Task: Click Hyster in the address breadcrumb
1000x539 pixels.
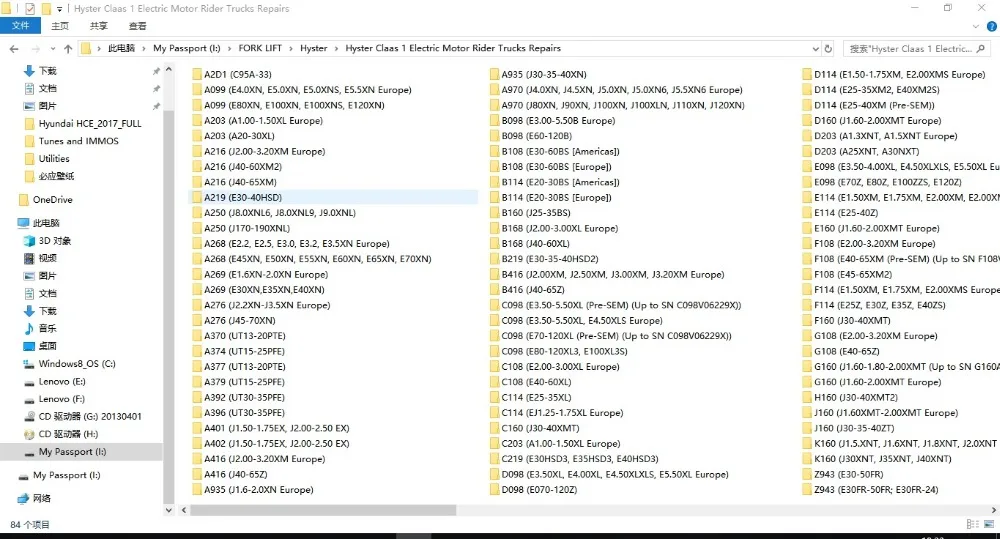Action: pos(314,48)
